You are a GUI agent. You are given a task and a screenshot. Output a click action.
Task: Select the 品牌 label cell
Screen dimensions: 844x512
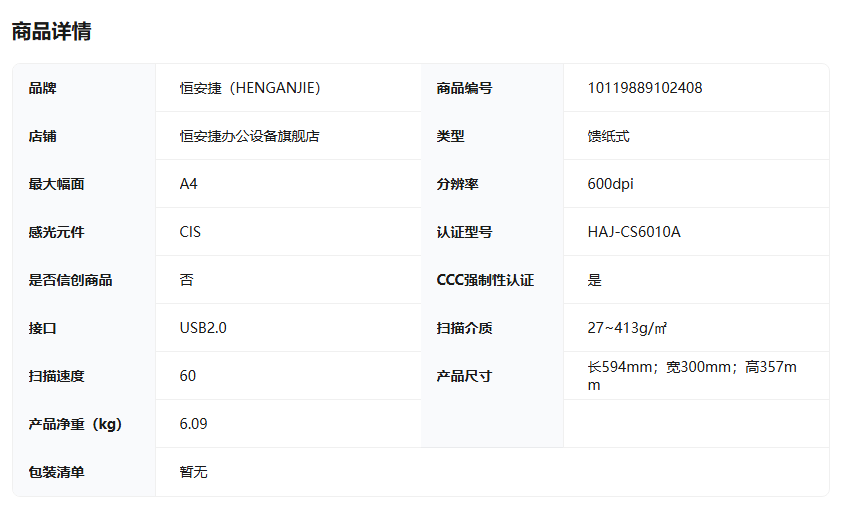43,88
